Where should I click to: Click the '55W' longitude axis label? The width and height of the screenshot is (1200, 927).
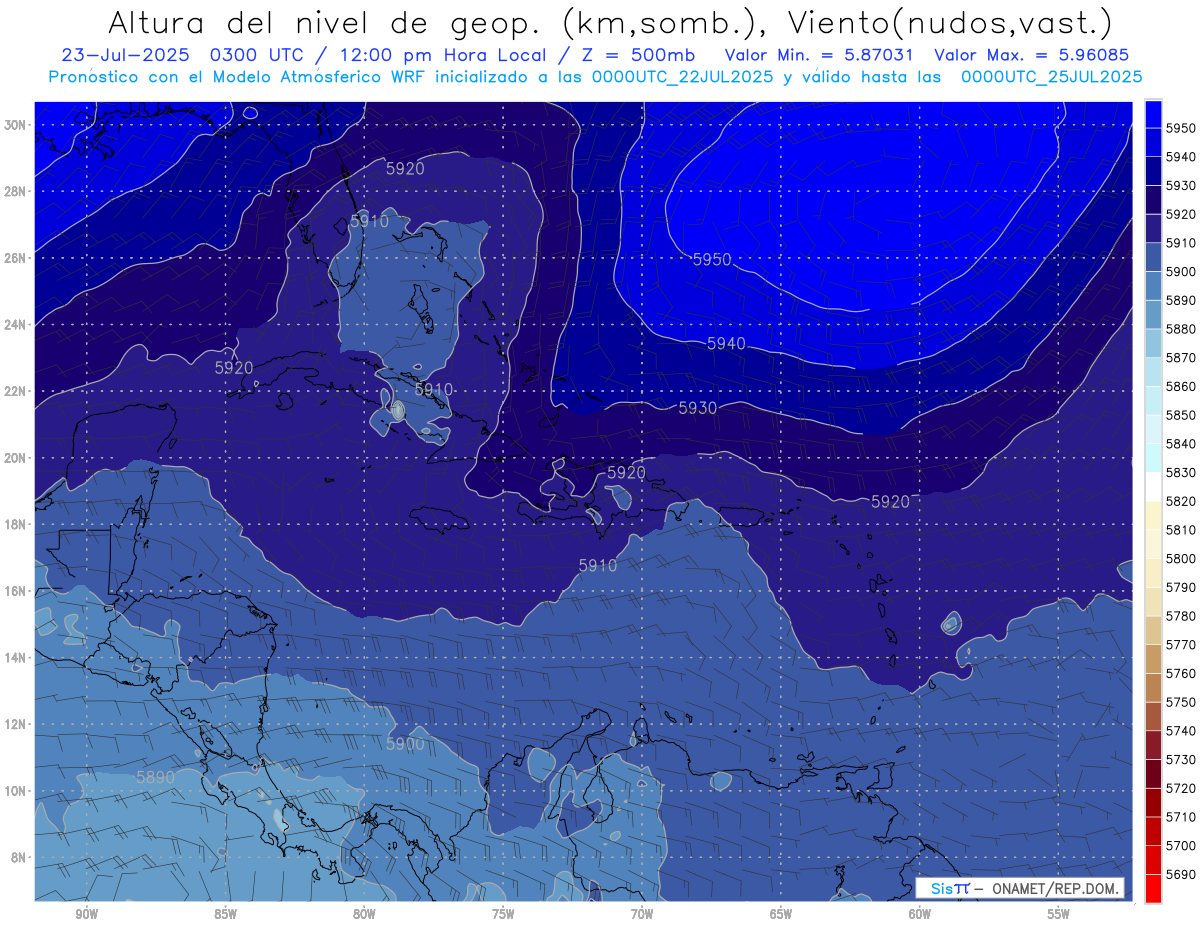pos(1059,914)
